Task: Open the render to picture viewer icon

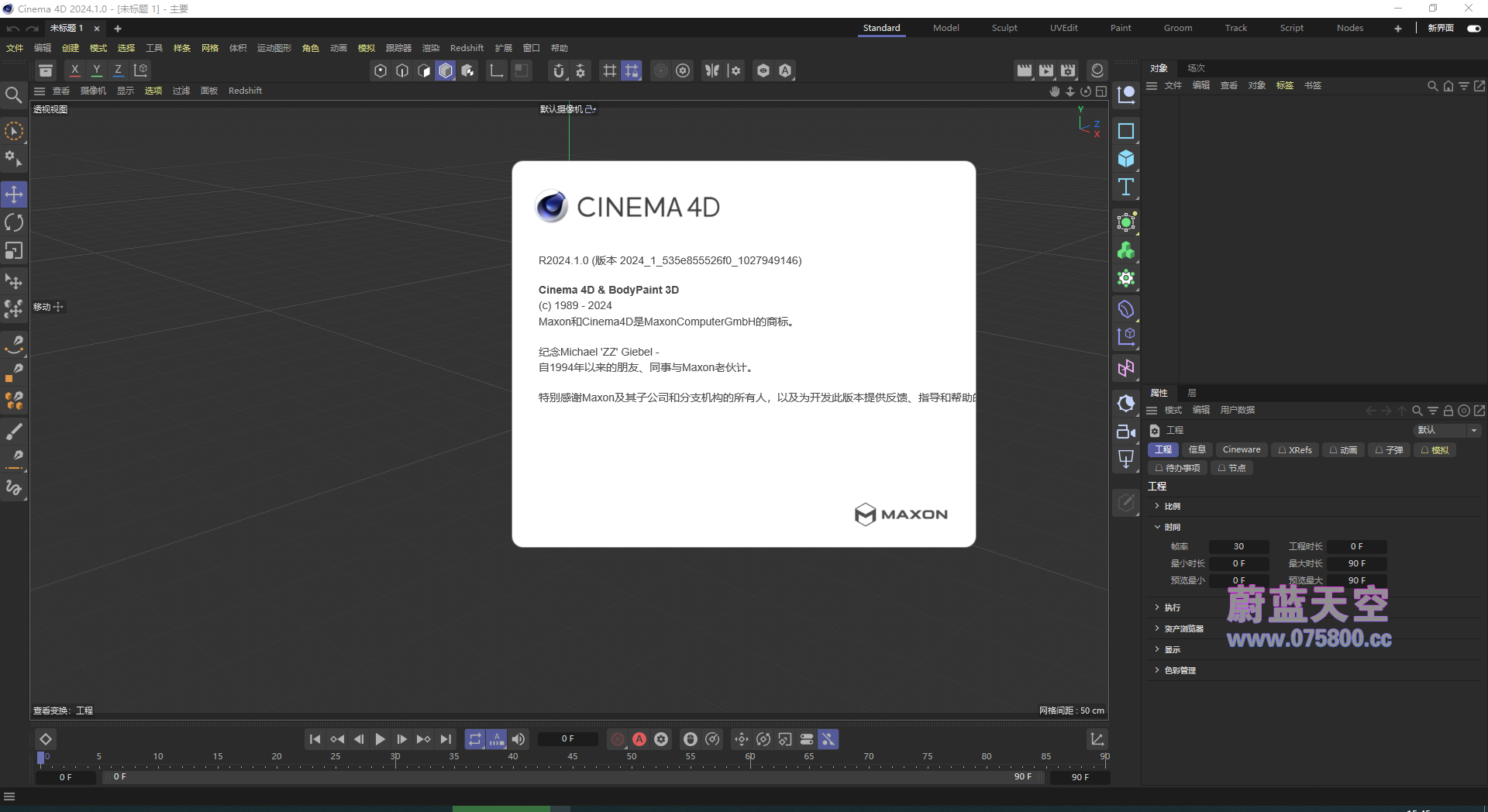Action: click(1046, 71)
